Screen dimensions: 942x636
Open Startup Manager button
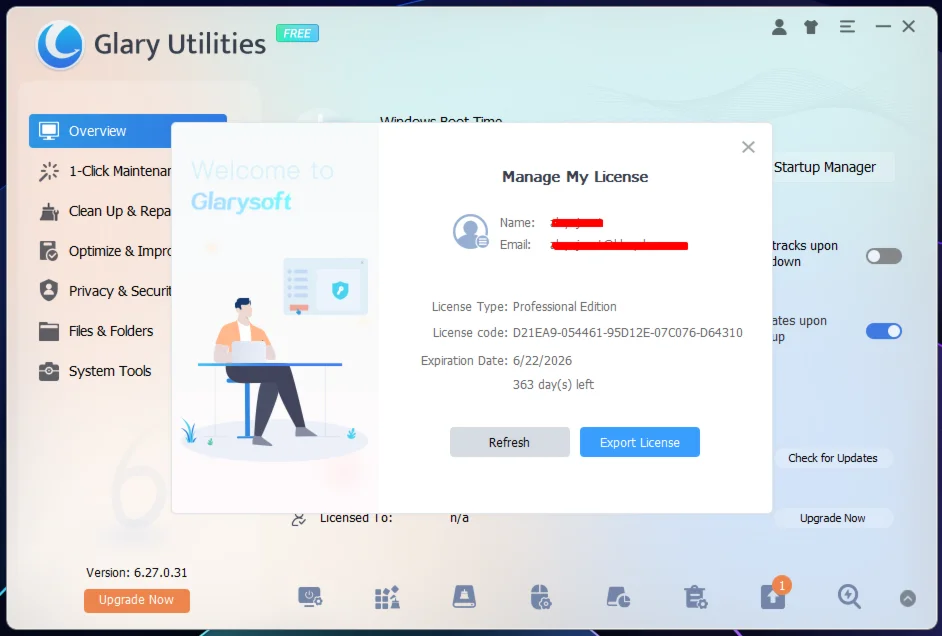click(x=833, y=167)
